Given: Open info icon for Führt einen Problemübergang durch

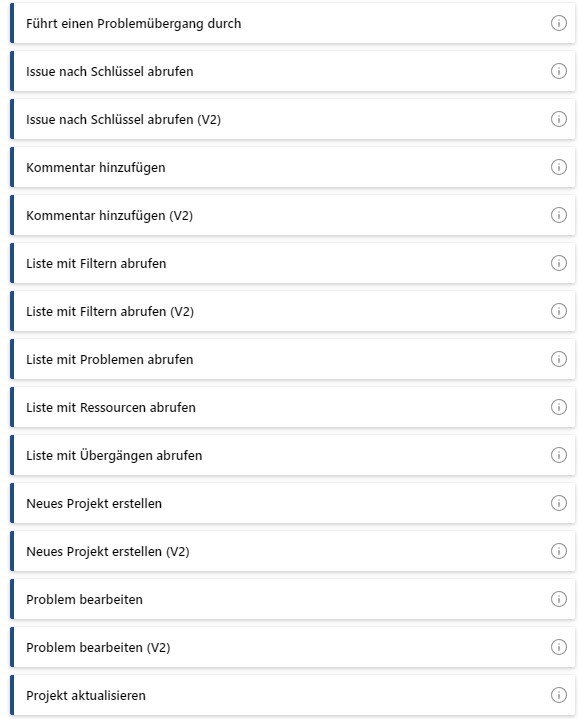Looking at the screenshot, I should click(x=558, y=23).
